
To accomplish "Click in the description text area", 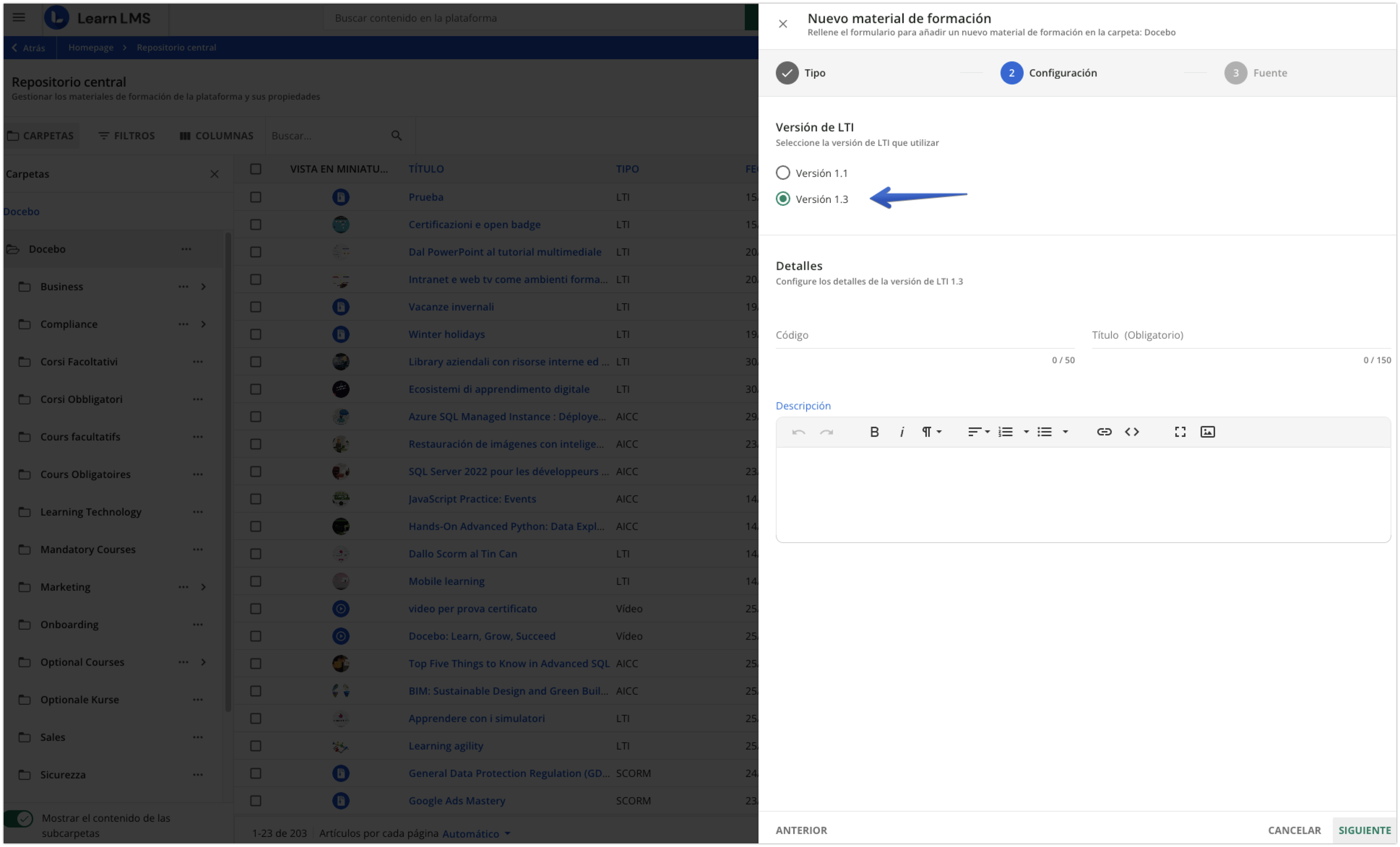I will click(x=1083, y=494).
